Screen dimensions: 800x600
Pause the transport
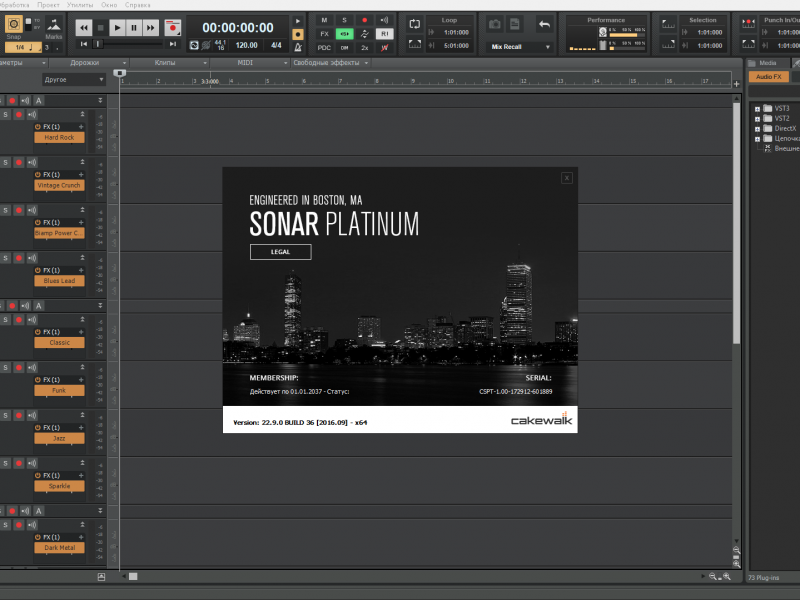pyautogui.click(x=134, y=28)
